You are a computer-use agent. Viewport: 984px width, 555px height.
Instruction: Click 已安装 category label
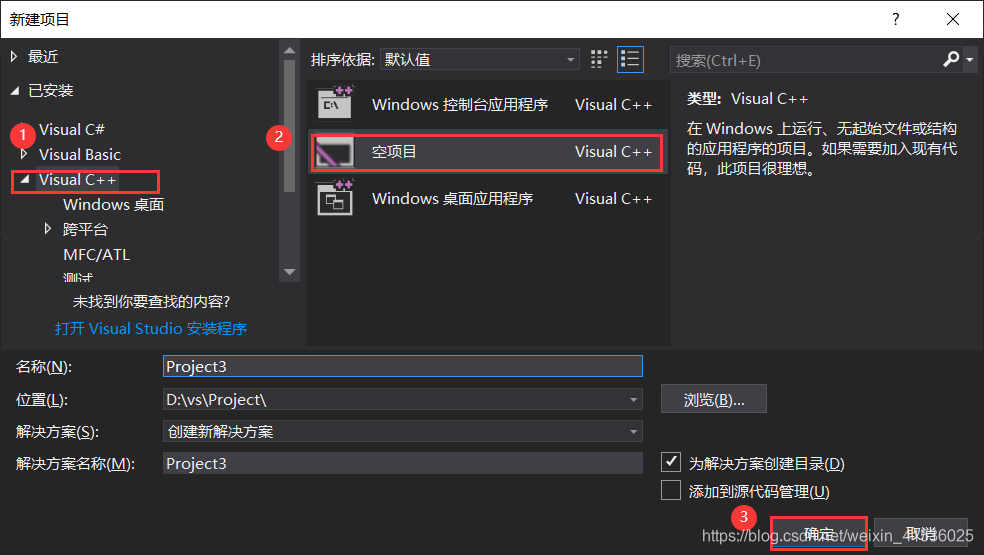(51, 91)
